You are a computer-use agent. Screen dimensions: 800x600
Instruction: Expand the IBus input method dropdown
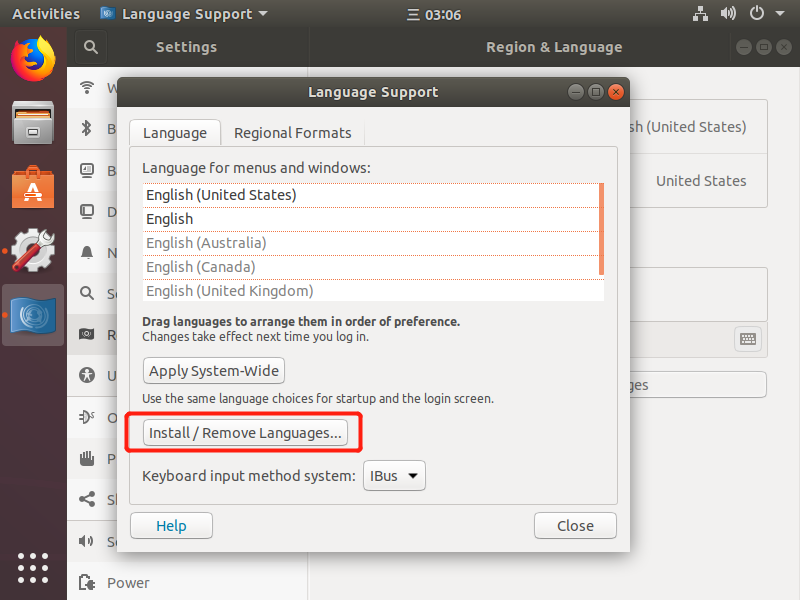[394, 476]
